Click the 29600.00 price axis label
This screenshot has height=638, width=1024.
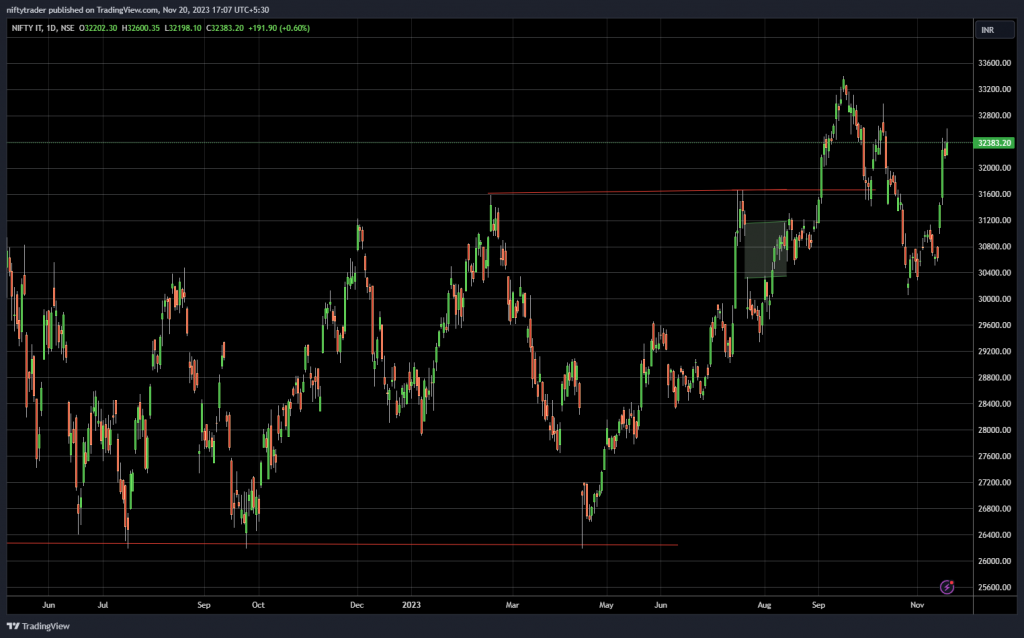tap(994, 325)
